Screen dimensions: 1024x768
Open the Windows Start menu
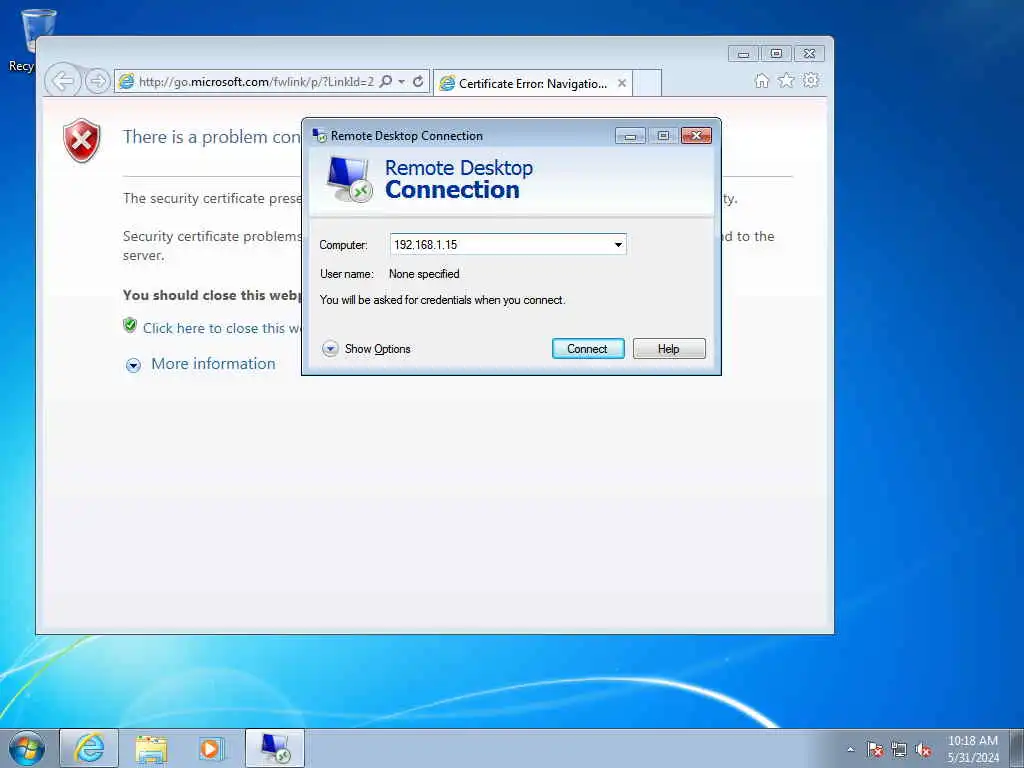point(27,748)
